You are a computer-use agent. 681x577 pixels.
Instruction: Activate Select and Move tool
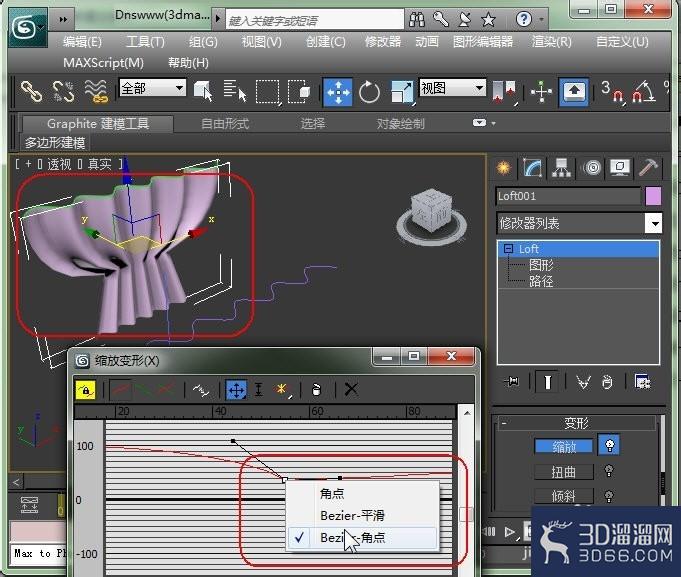click(338, 92)
